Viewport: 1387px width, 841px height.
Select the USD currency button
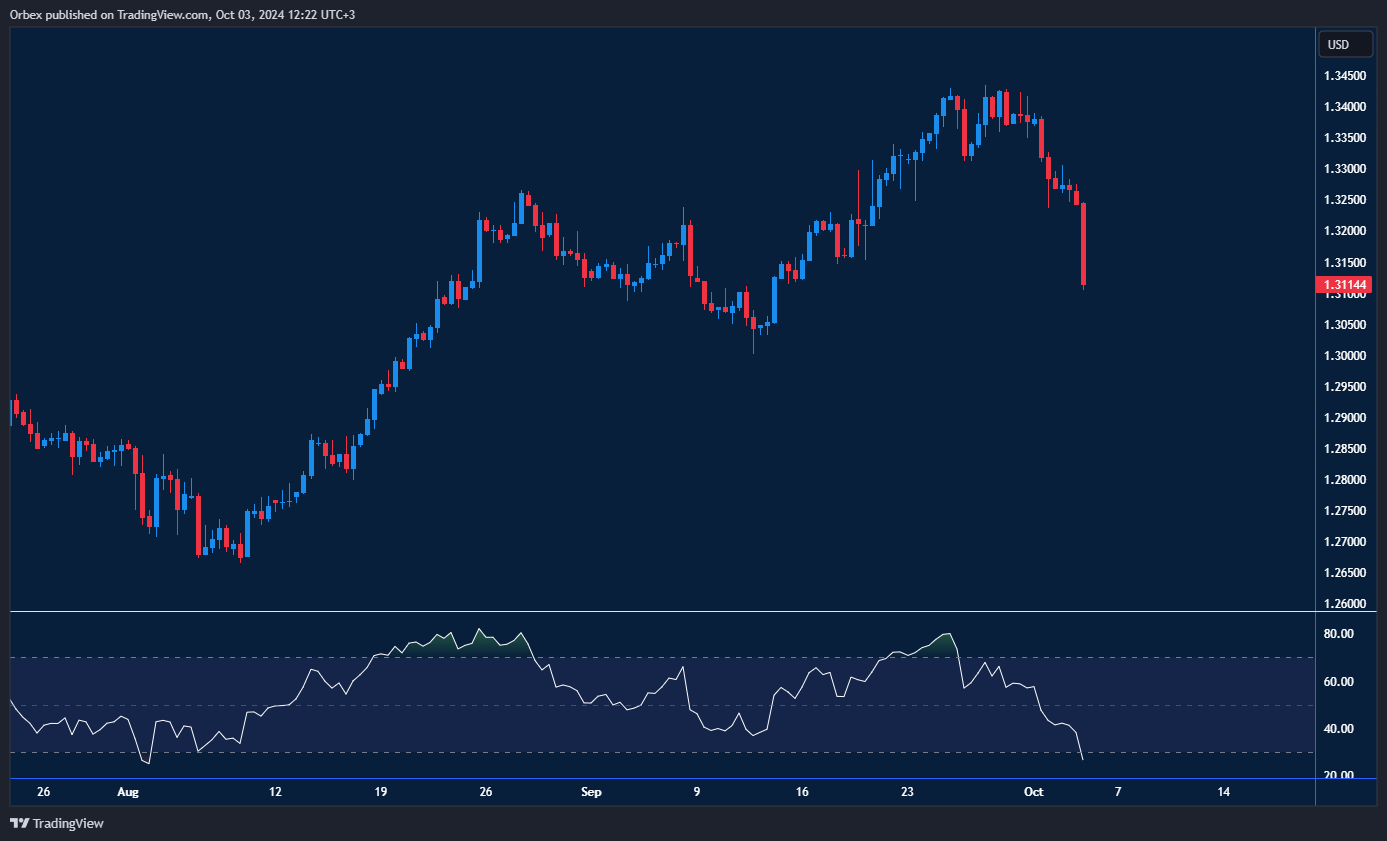coord(1345,44)
